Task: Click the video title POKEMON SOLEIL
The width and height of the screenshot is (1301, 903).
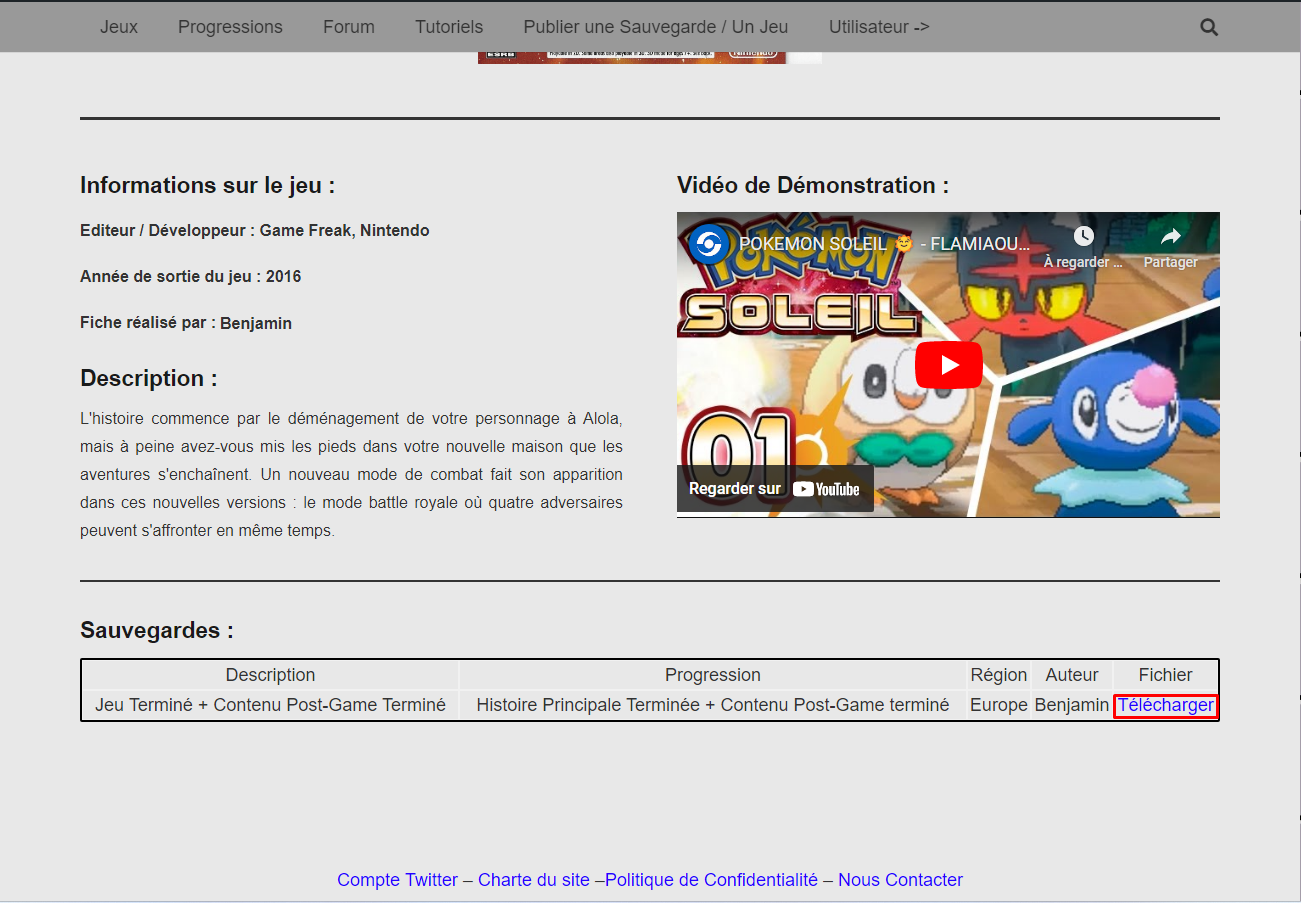Action: [884, 243]
